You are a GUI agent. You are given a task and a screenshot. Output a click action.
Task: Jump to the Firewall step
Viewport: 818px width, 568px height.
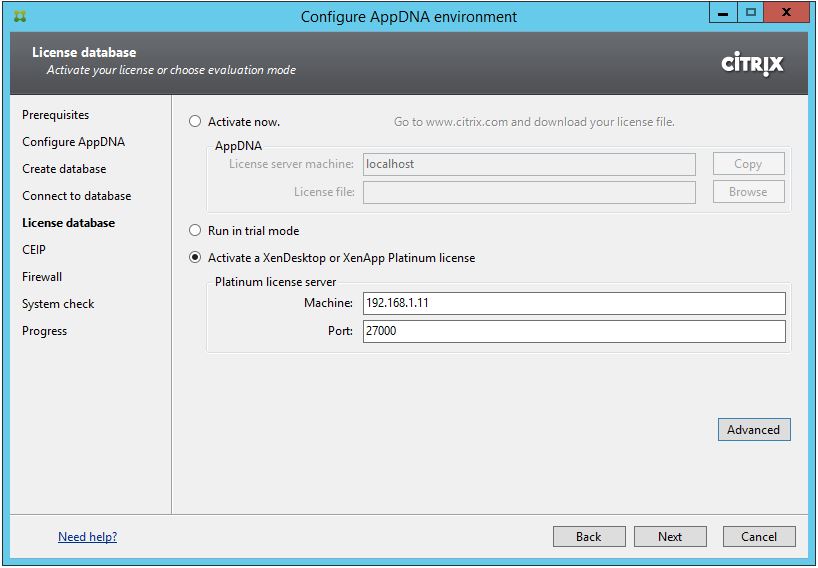[x=42, y=277]
